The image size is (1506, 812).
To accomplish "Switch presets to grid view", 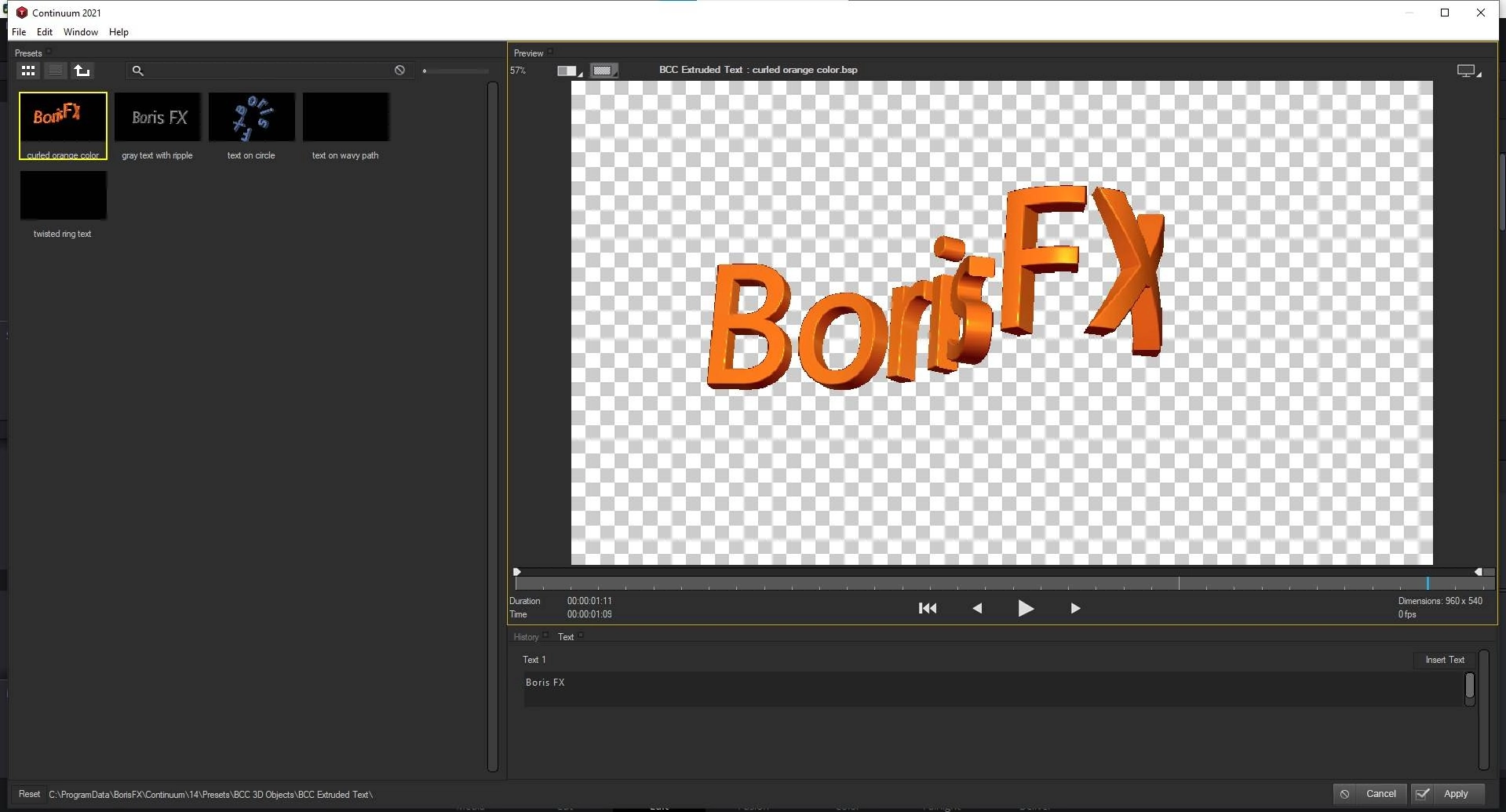I will 28,71.
